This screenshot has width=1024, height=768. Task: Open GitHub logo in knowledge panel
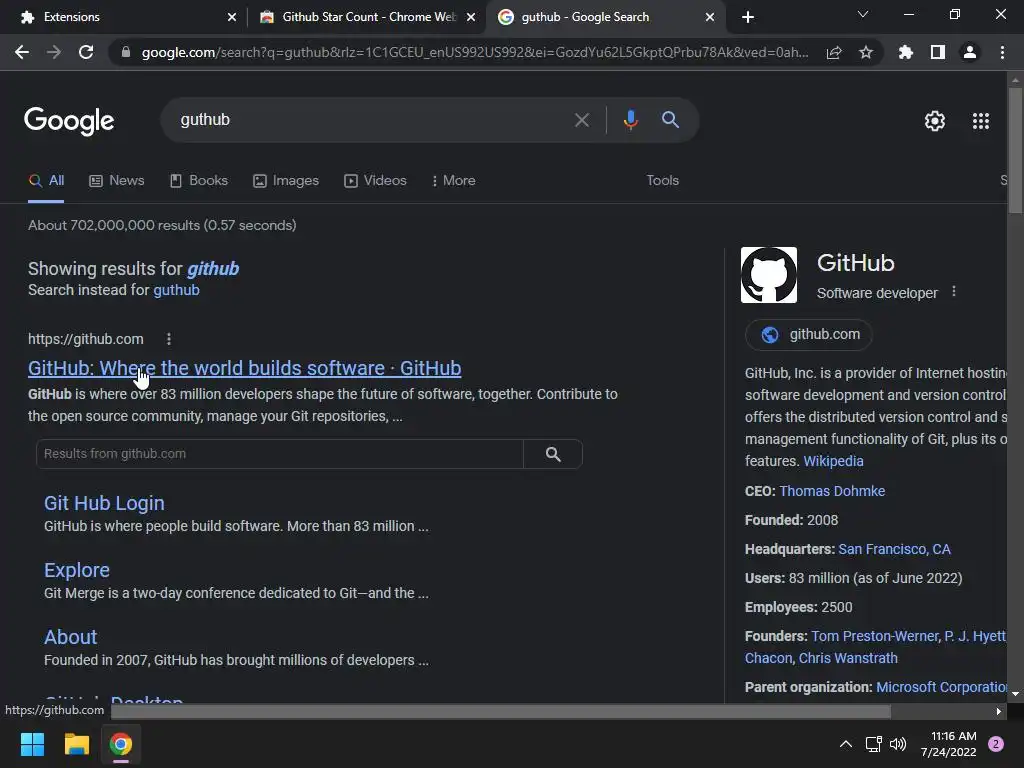click(769, 275)
